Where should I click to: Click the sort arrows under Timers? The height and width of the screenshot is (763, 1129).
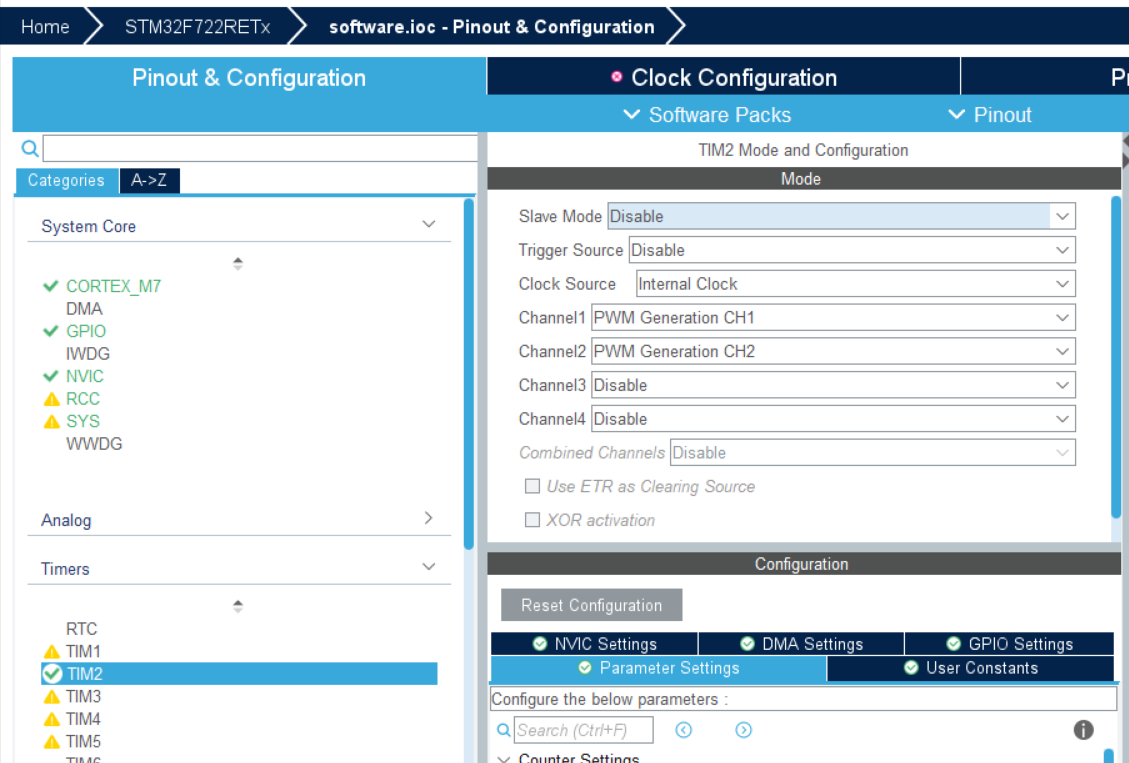click(x=238, y=606)
